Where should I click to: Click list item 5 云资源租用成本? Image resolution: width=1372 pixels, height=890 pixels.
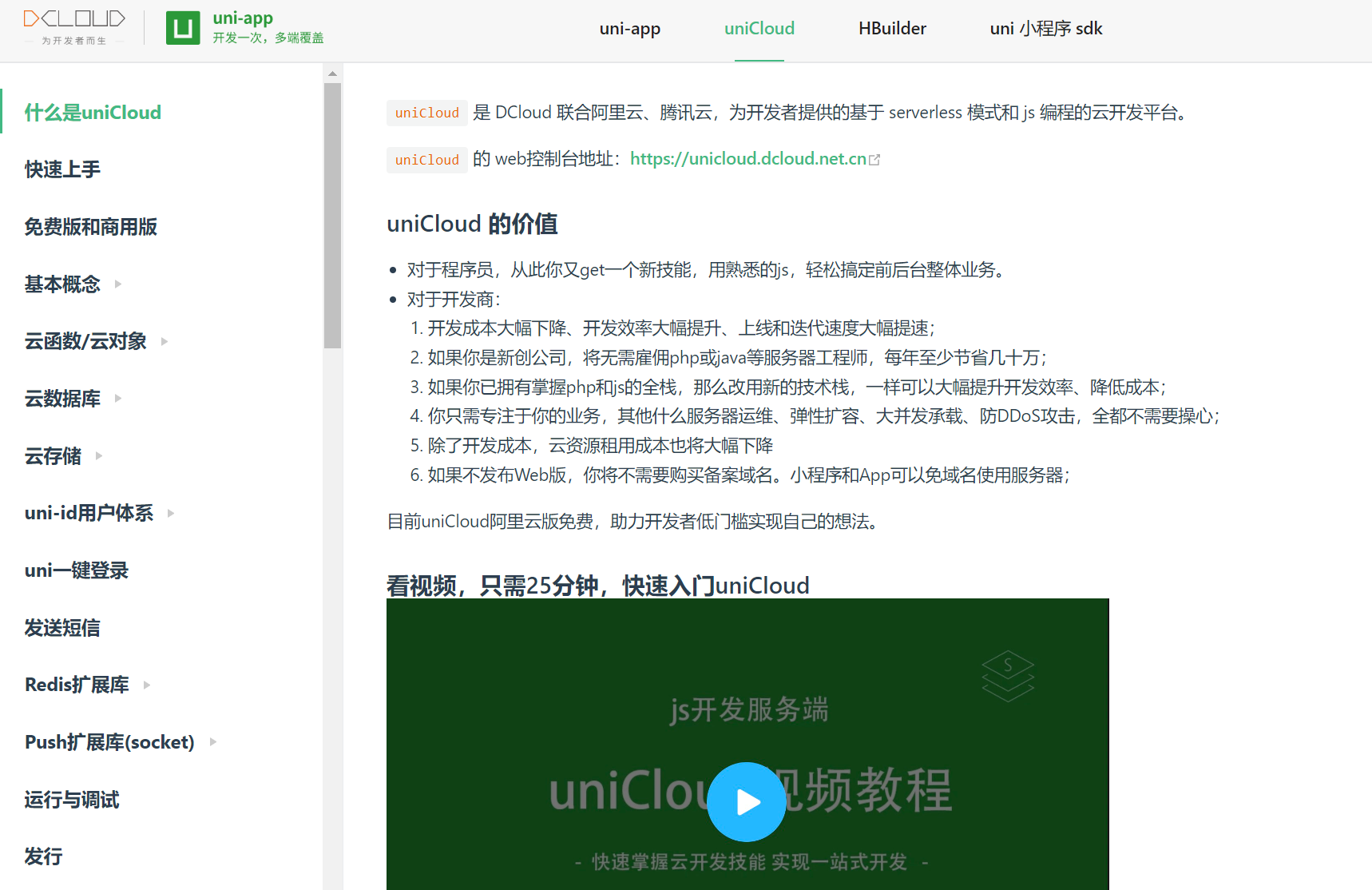(x=601, y=446)
